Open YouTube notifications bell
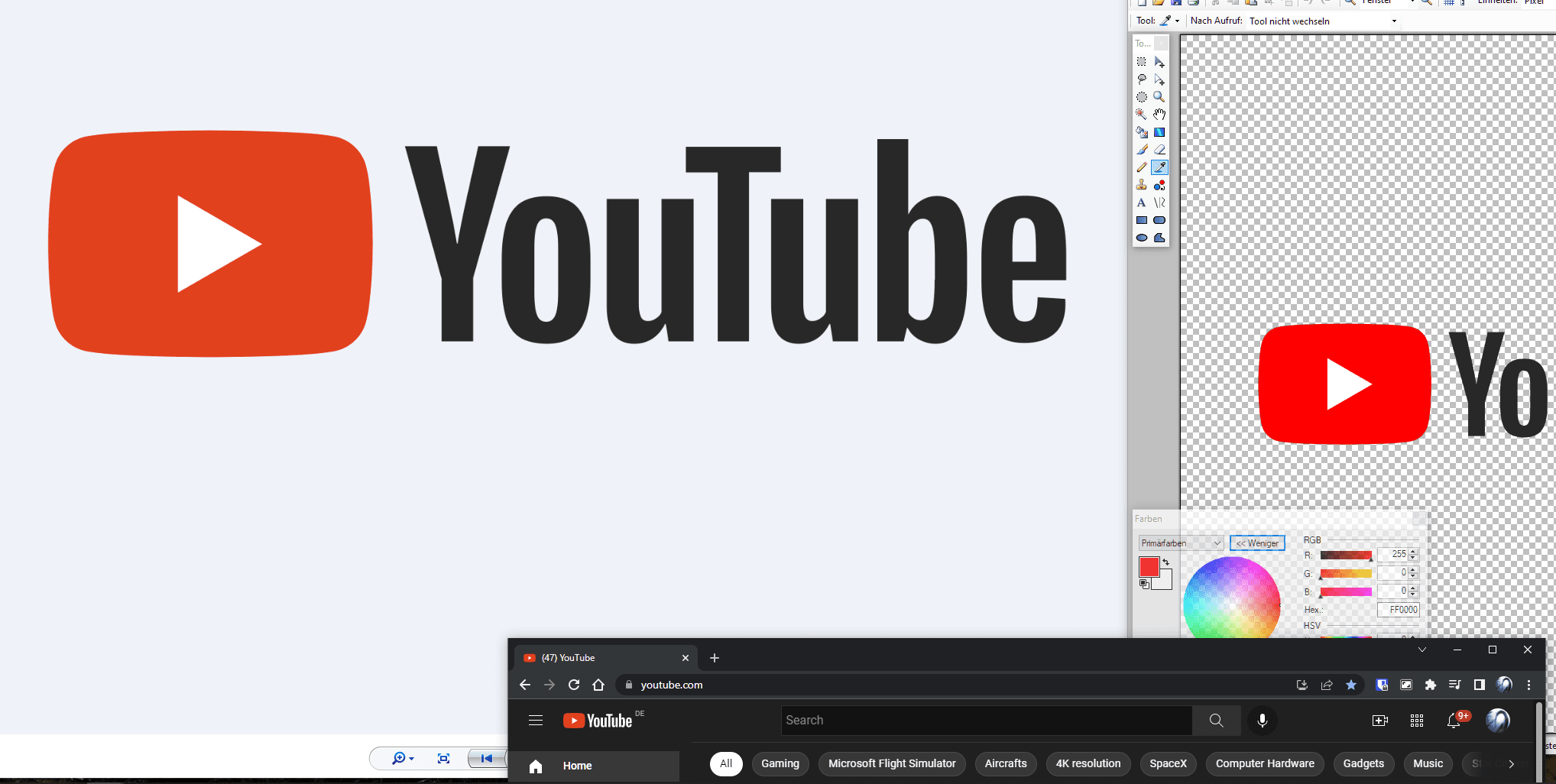 click(1454, 721)
